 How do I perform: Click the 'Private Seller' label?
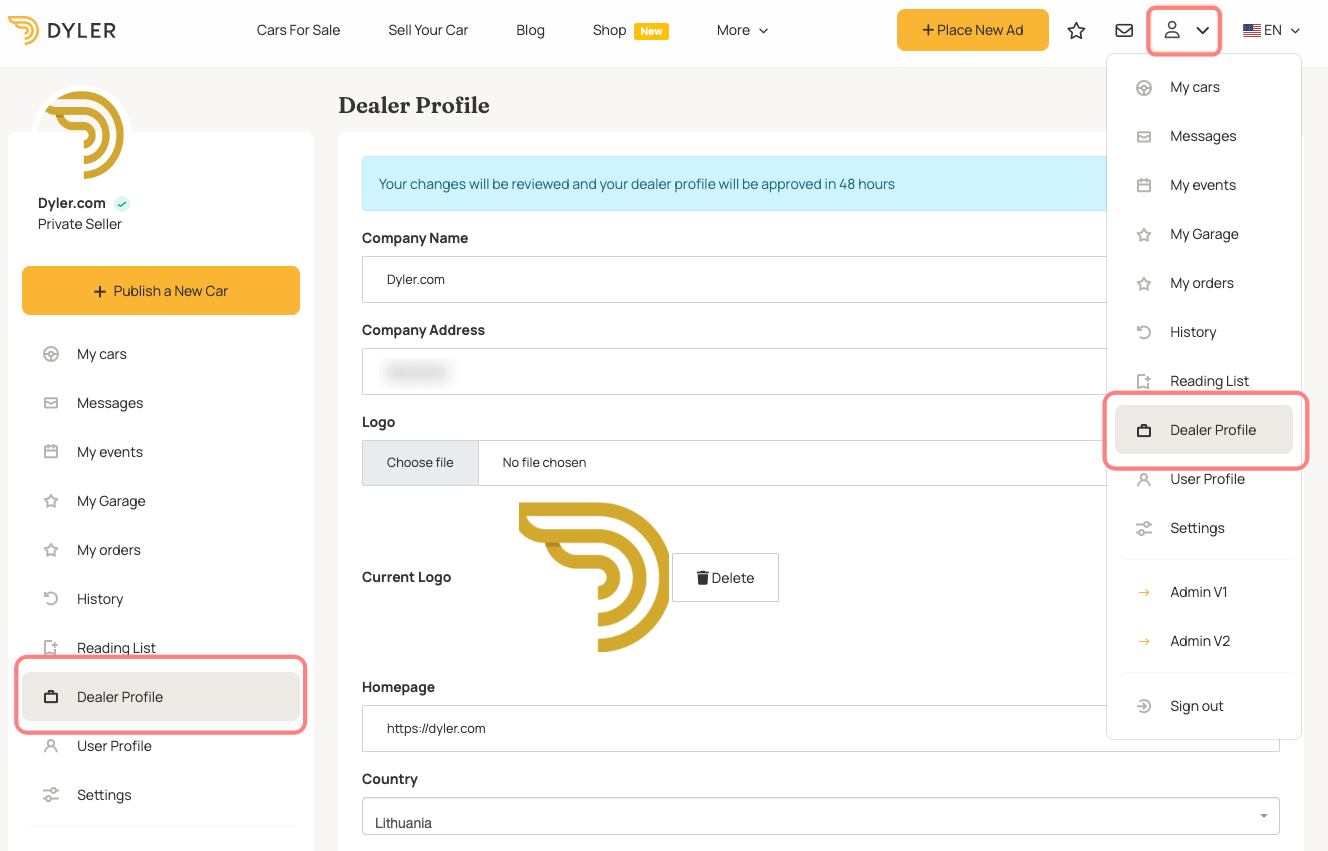tap(80, 224)
